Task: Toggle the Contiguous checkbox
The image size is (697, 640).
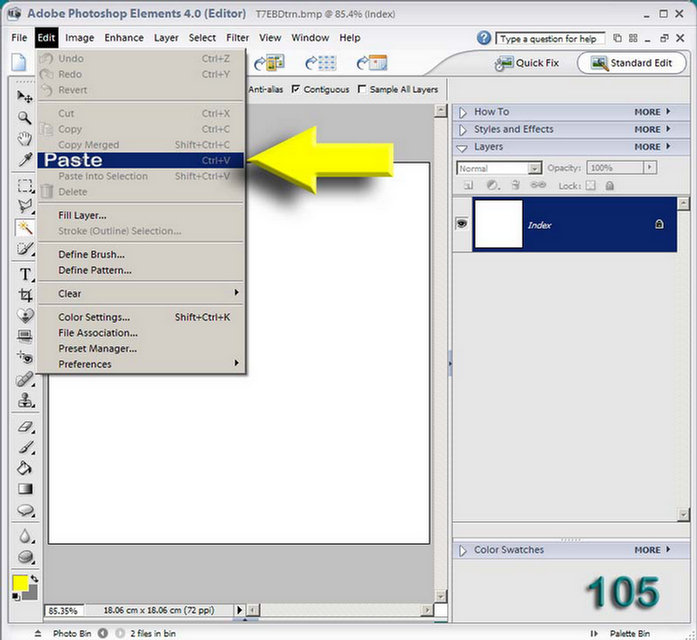Action: (295, 89)
